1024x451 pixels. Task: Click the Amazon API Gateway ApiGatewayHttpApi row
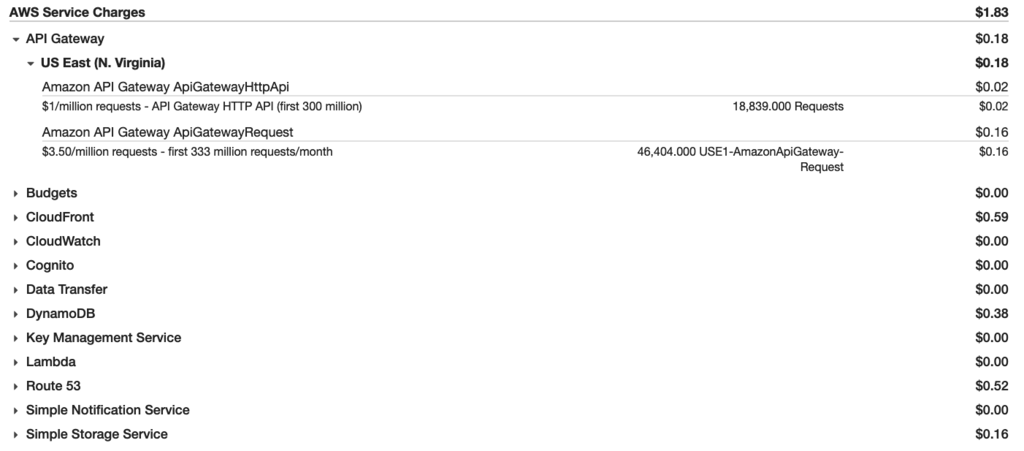tap(525, 87)
